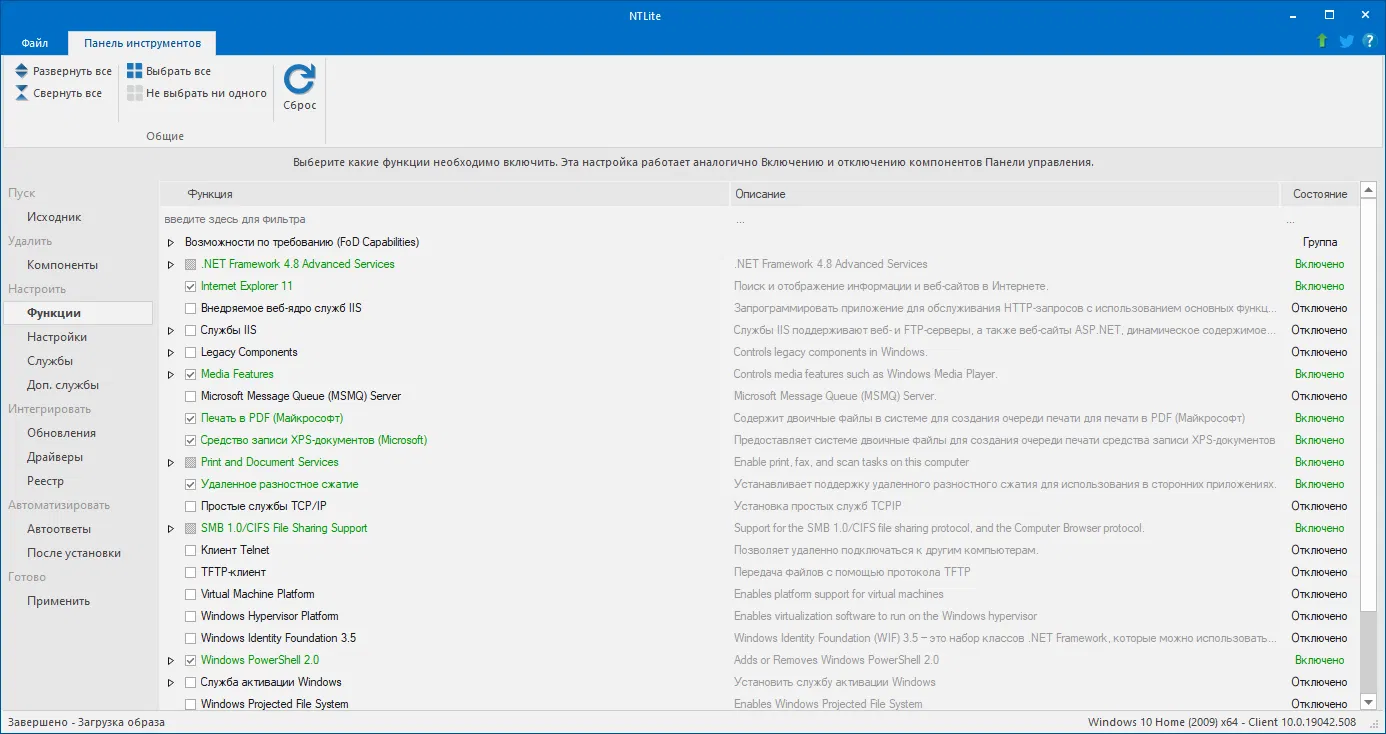The image size is (1386, 734).
Task: Click the vertical scrollbar of the feature list
Action: pos(1369,450)
